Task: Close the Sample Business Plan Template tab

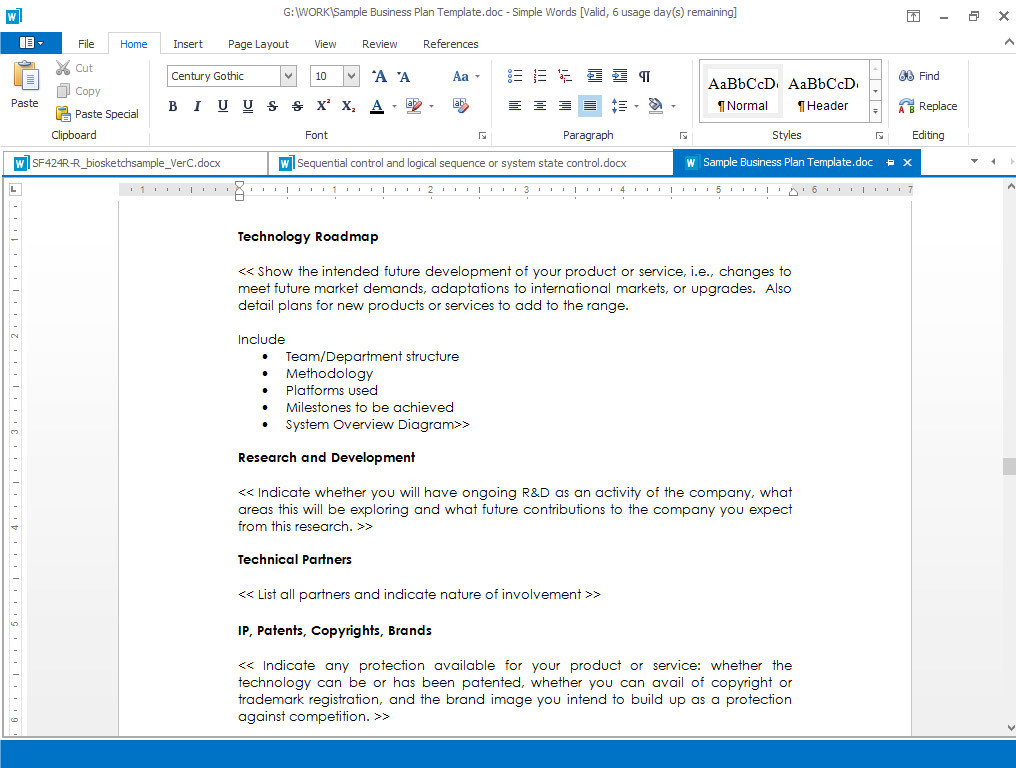Action: point(907,162)
